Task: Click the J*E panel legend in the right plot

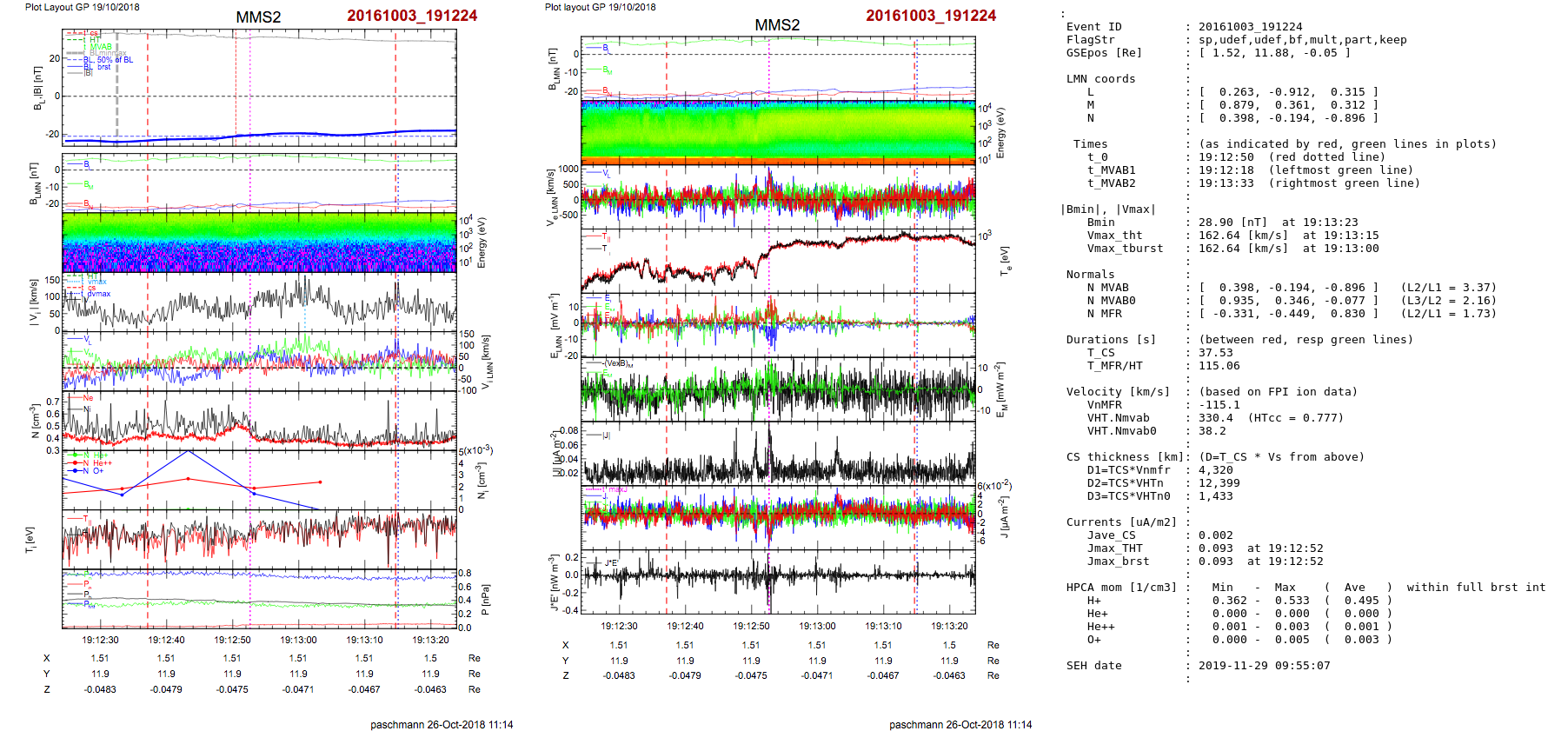Action: pyautogui.click(x=609, y=563)
